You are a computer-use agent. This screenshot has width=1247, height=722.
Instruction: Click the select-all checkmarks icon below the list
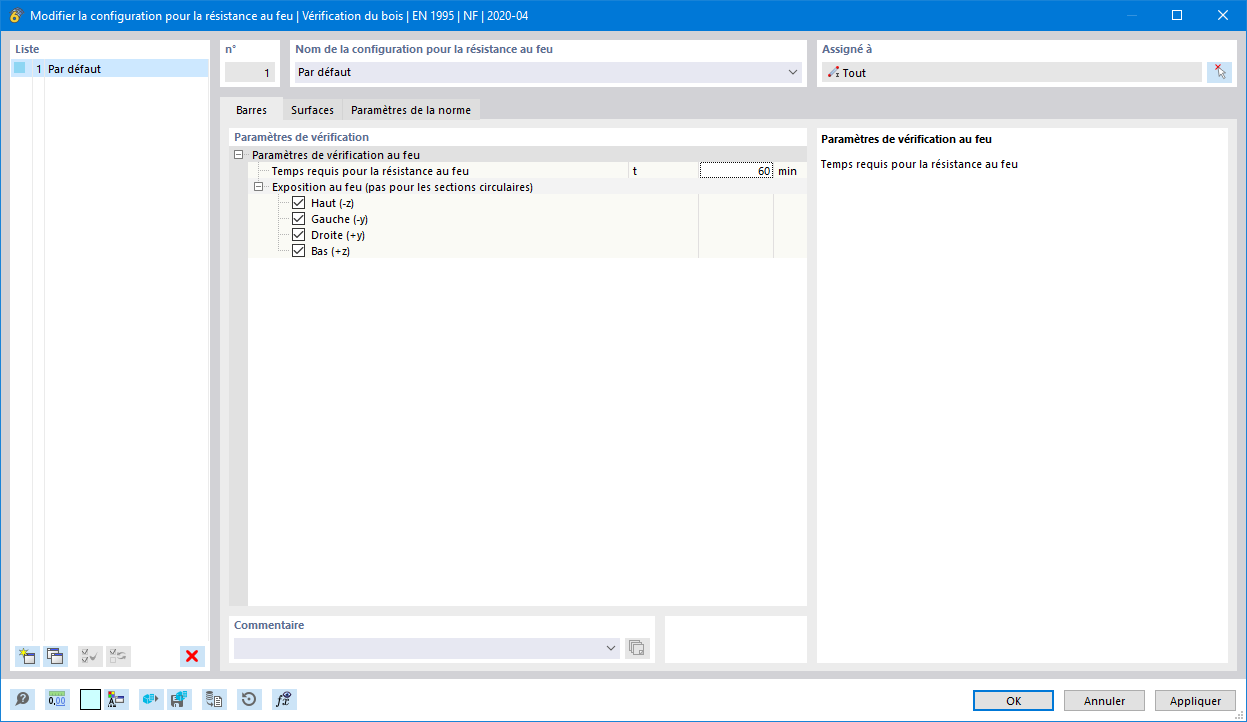(90, 657)
